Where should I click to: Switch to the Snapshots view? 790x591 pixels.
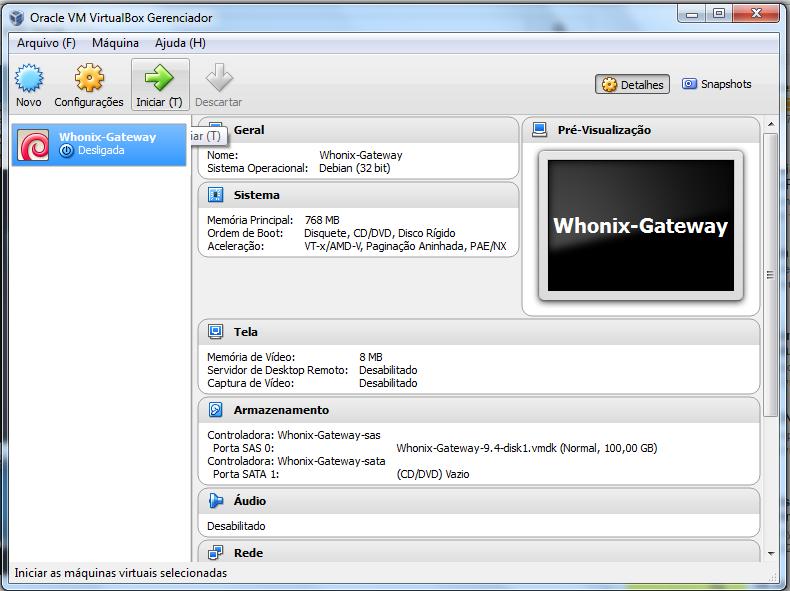(716, 85)
